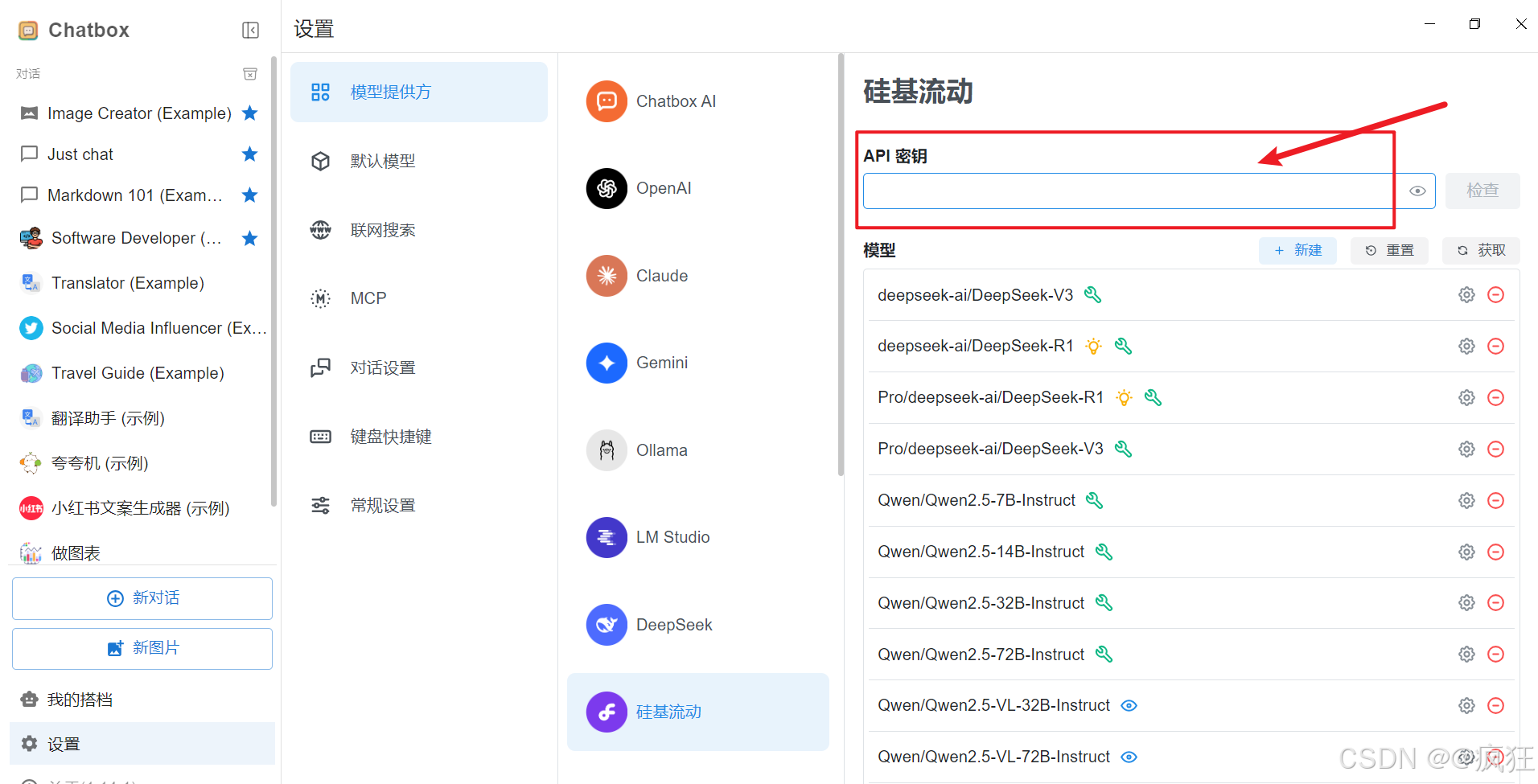
Task: Switch to the LM Studio provider
Action: coord(606,537)
